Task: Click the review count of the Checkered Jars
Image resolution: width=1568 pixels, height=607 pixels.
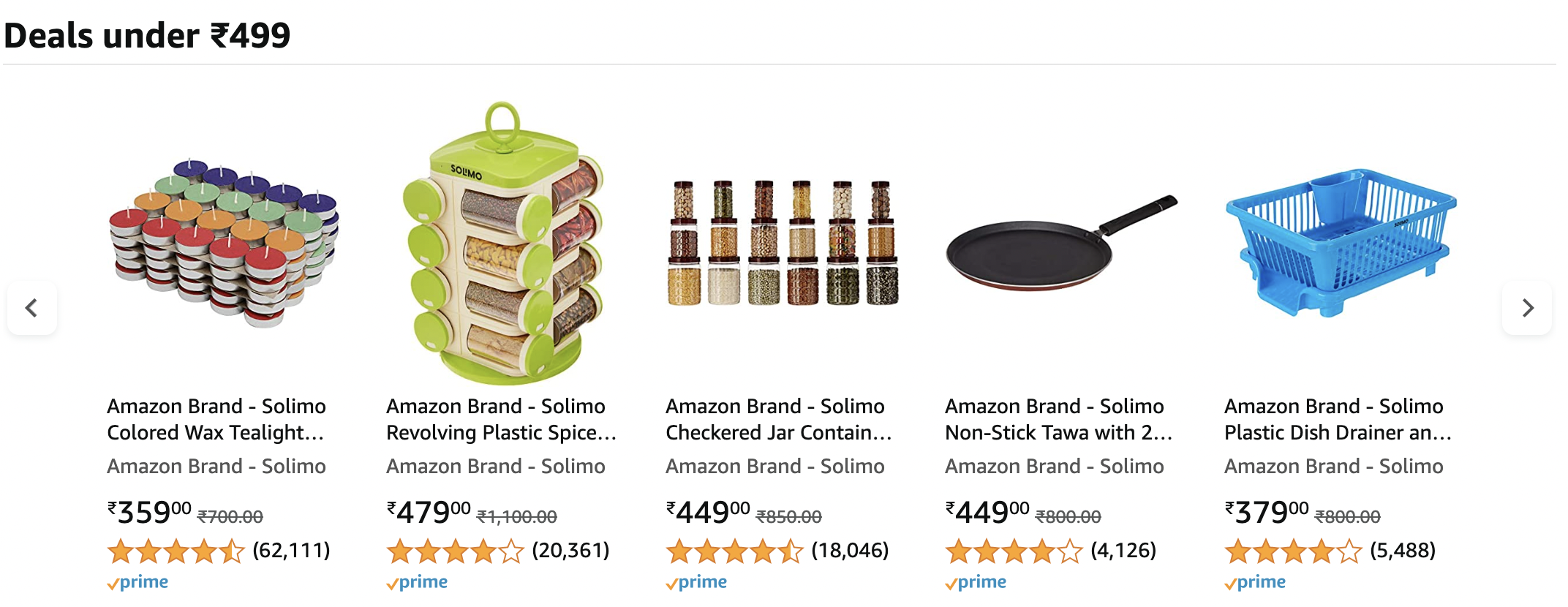Action: click(x=851, y=551)
